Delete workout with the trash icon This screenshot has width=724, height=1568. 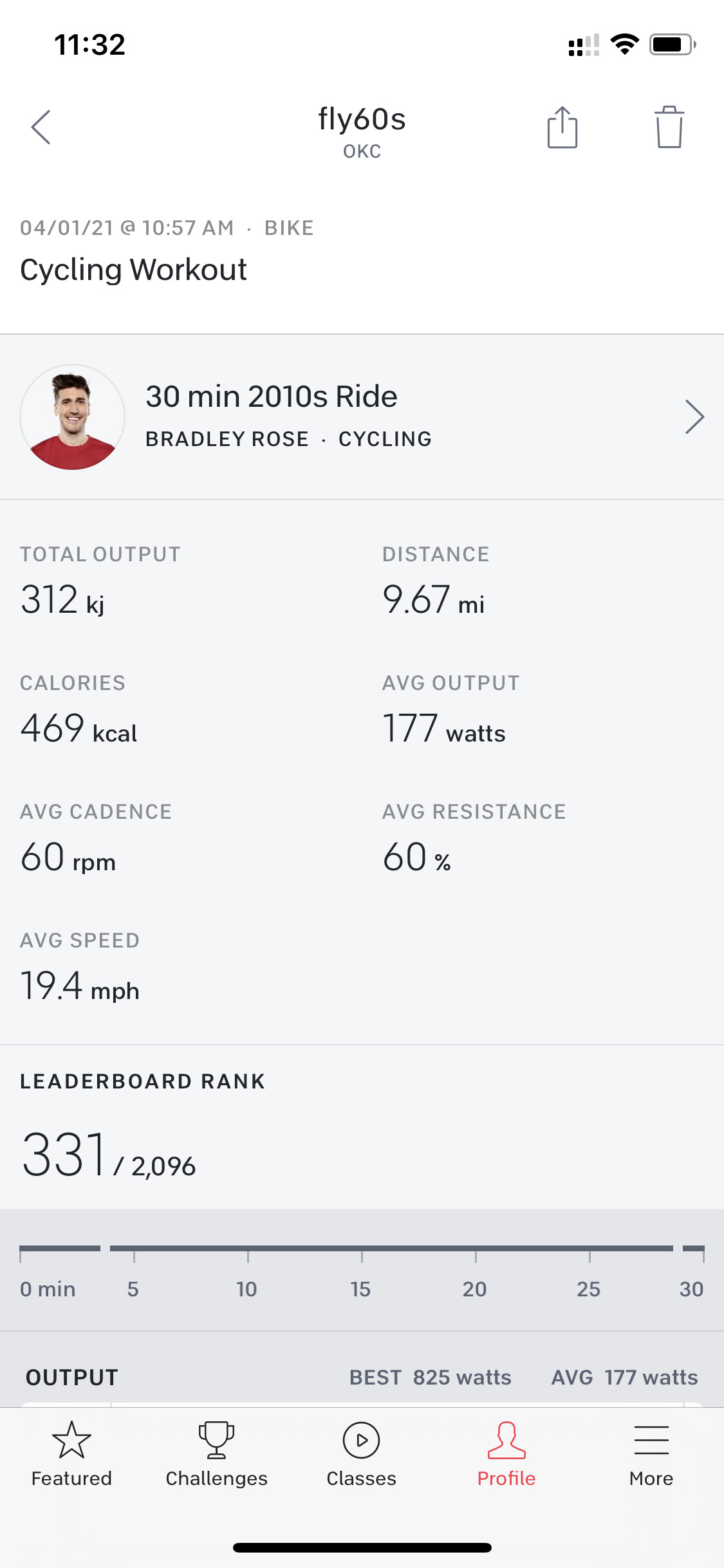tap(669, 127)
